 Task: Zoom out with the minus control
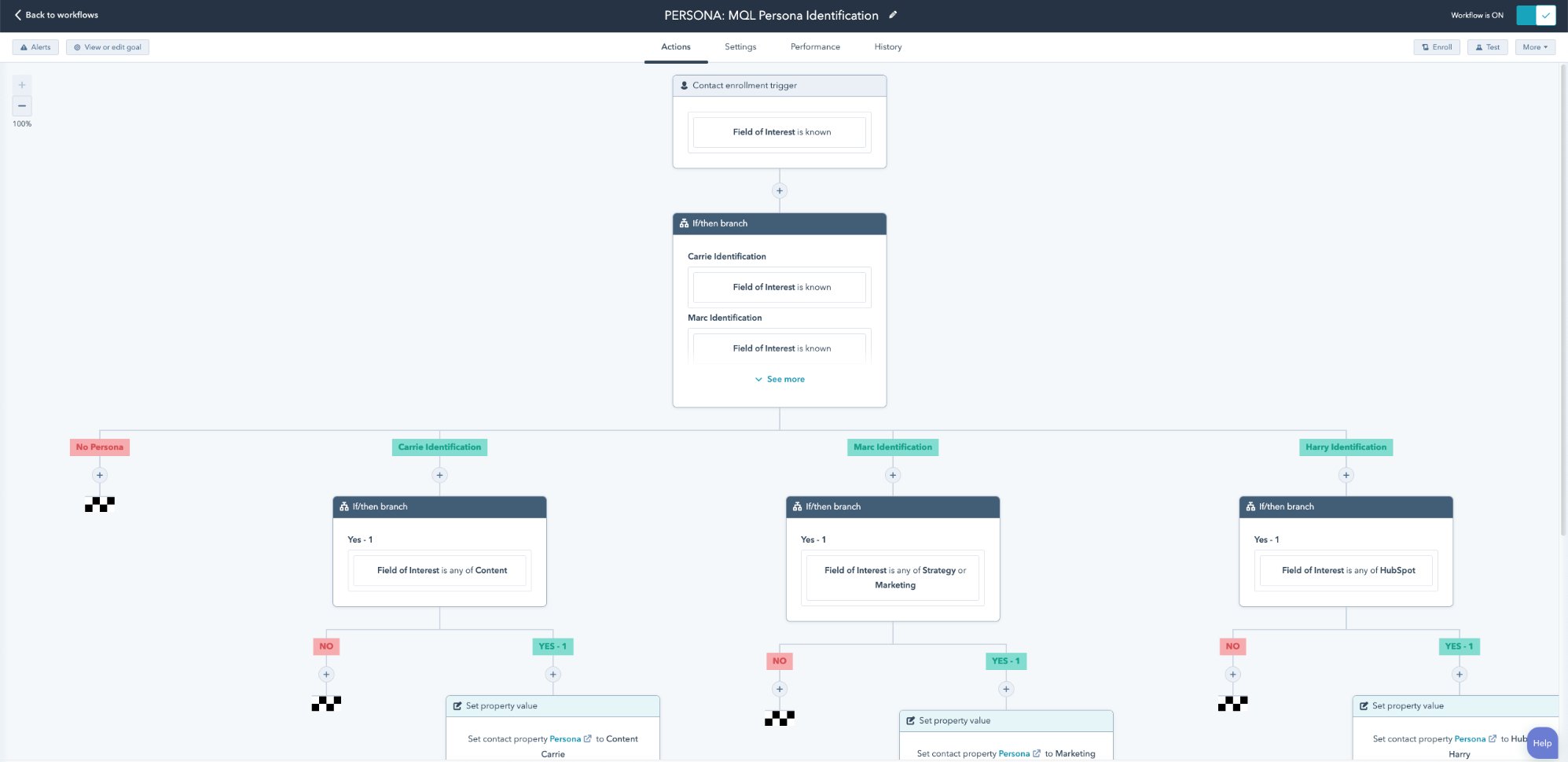coord(22,105)
